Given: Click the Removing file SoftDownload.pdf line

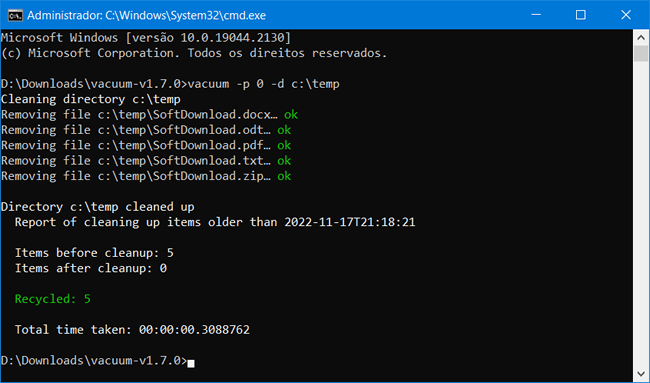Looking at the screenshot, I should 146,145.
